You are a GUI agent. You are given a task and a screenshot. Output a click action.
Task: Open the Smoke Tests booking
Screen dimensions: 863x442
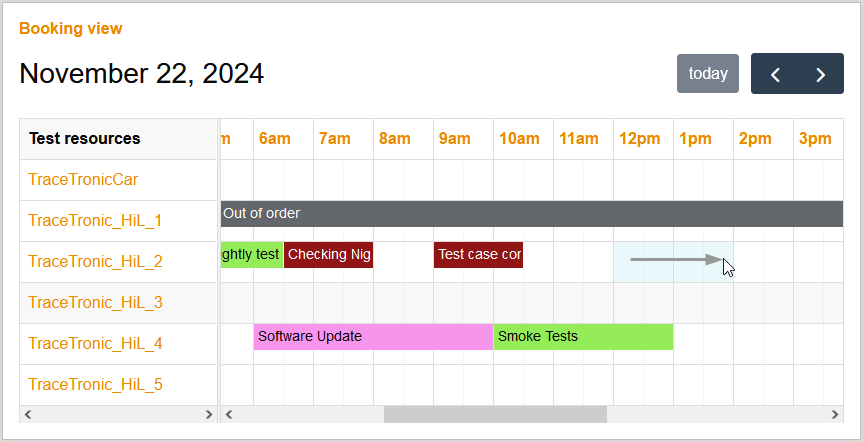(583, 337)
